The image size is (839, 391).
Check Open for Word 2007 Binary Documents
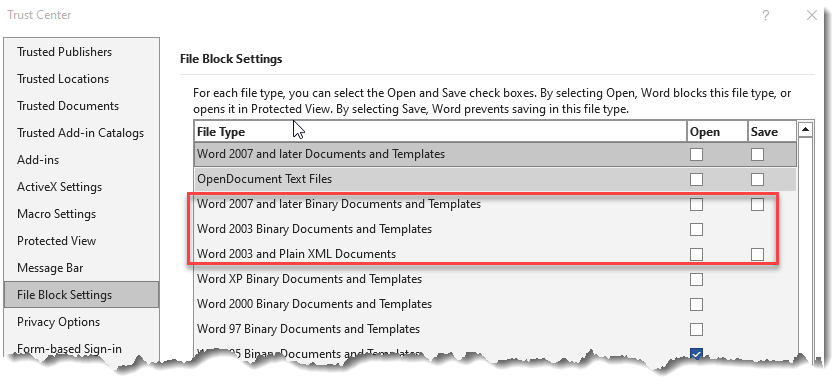696,204
